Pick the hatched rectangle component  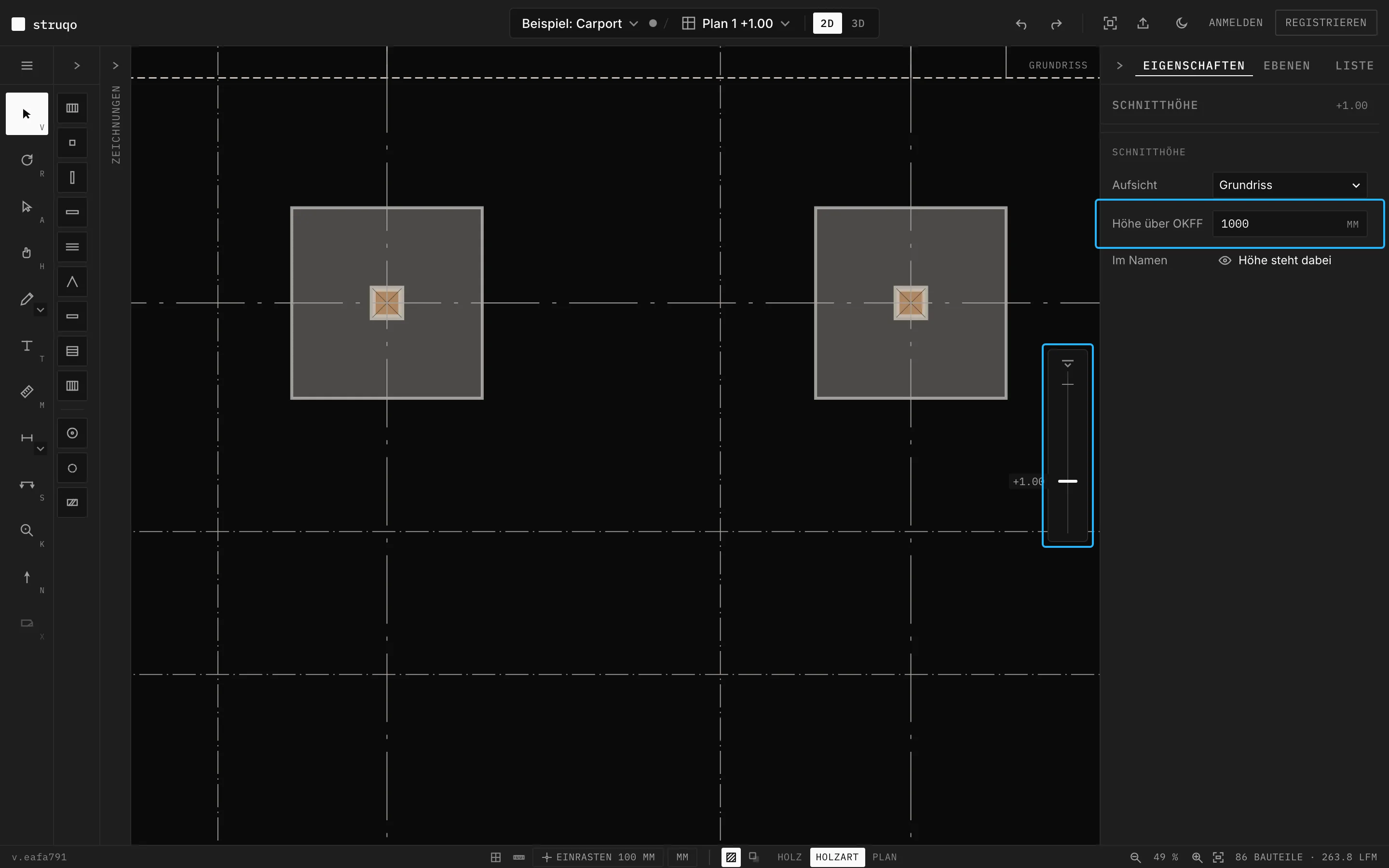tap(72, 503)
